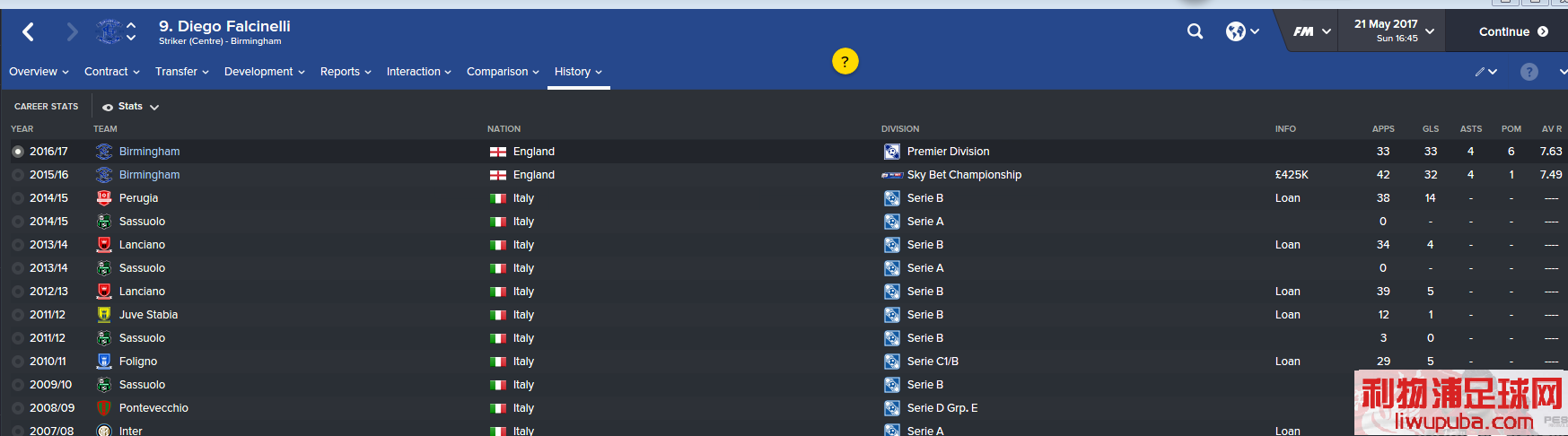The width and height of the screenshot is (1568, 436).
Task: Click the yellow question mark hint icon
Action: 845,61
